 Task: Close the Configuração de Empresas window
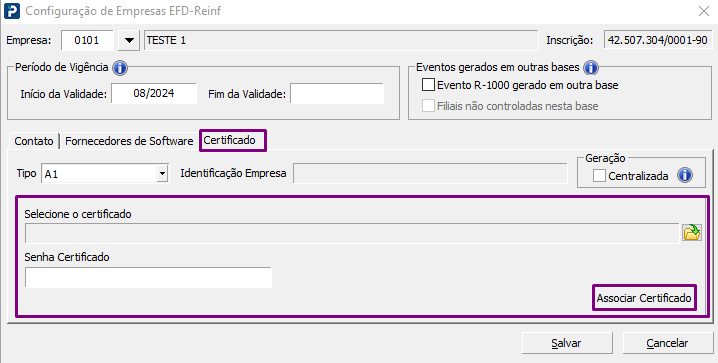pos(704,11)
